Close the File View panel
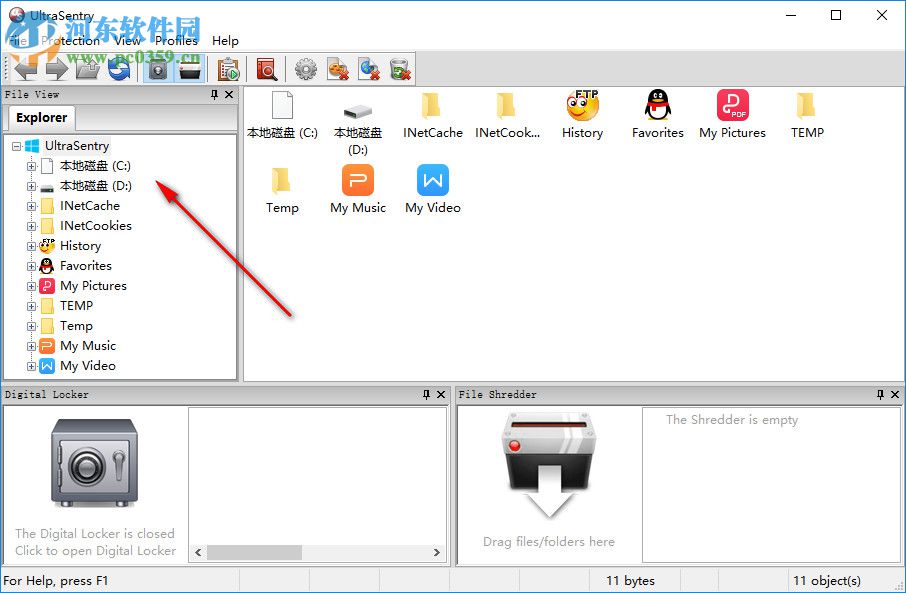 pyautogui.click(x=229, y=94)
